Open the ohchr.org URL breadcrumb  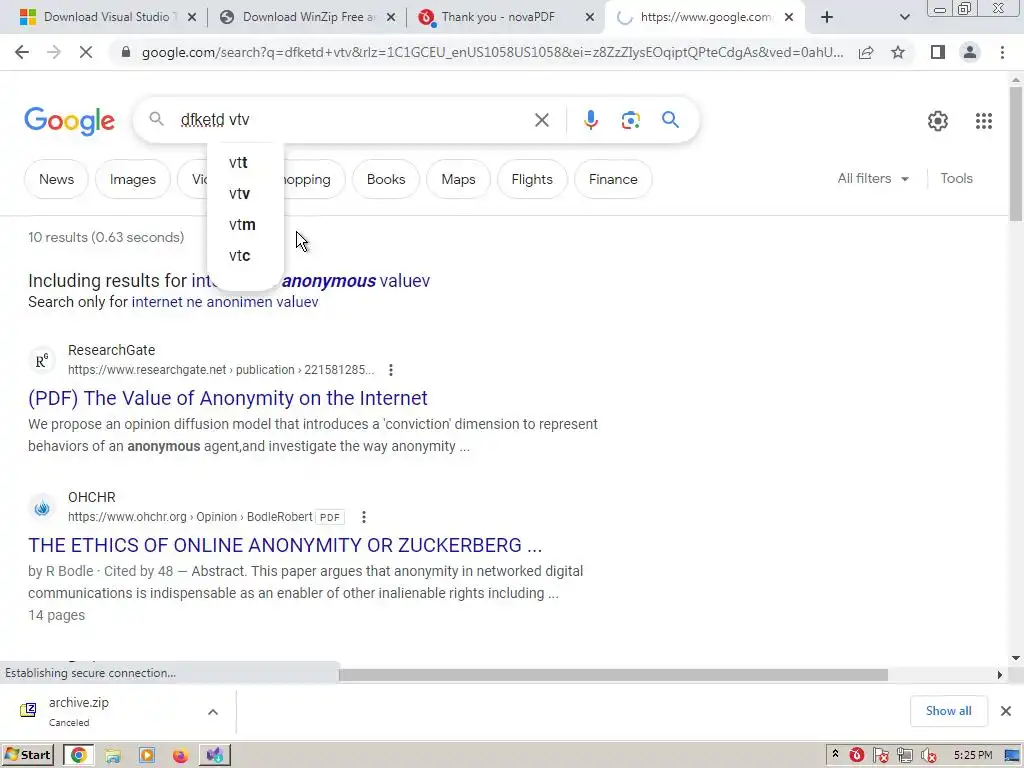tap(190, 517)
